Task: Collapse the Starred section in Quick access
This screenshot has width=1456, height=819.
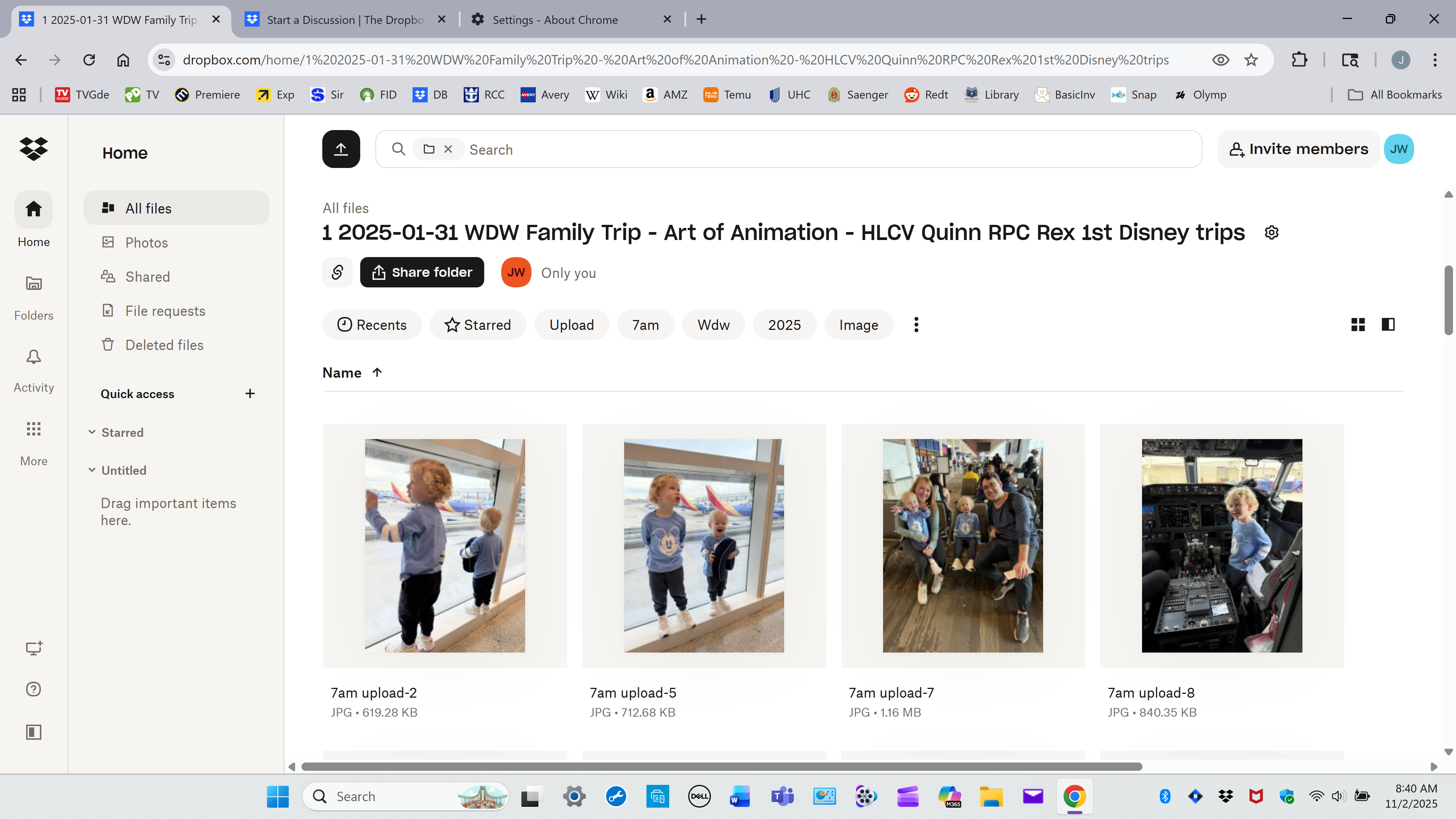Action: tap(91, 432)
